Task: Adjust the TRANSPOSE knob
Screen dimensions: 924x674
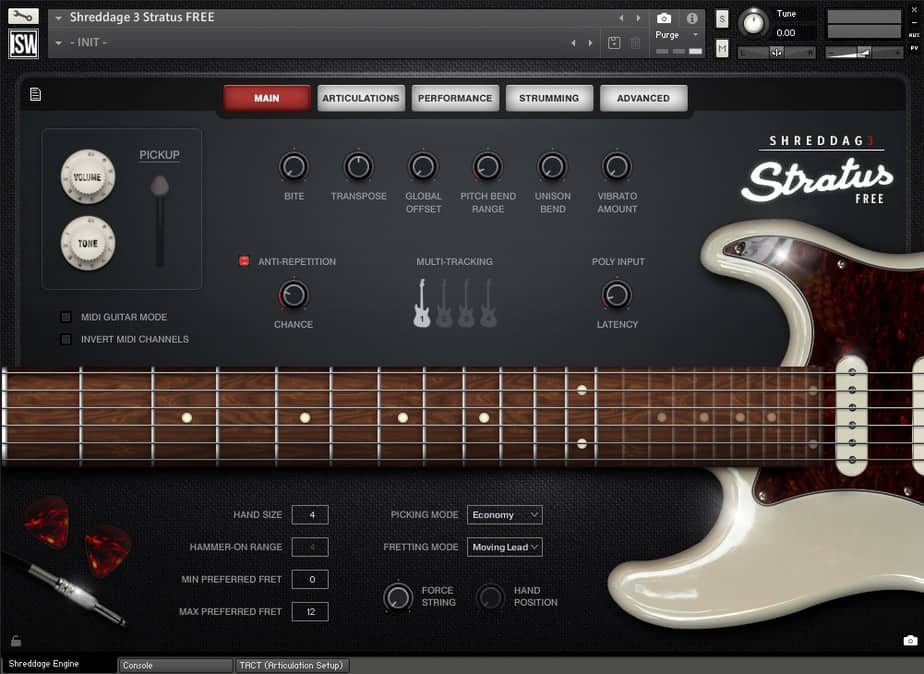Action: click(x=358, y=167)
